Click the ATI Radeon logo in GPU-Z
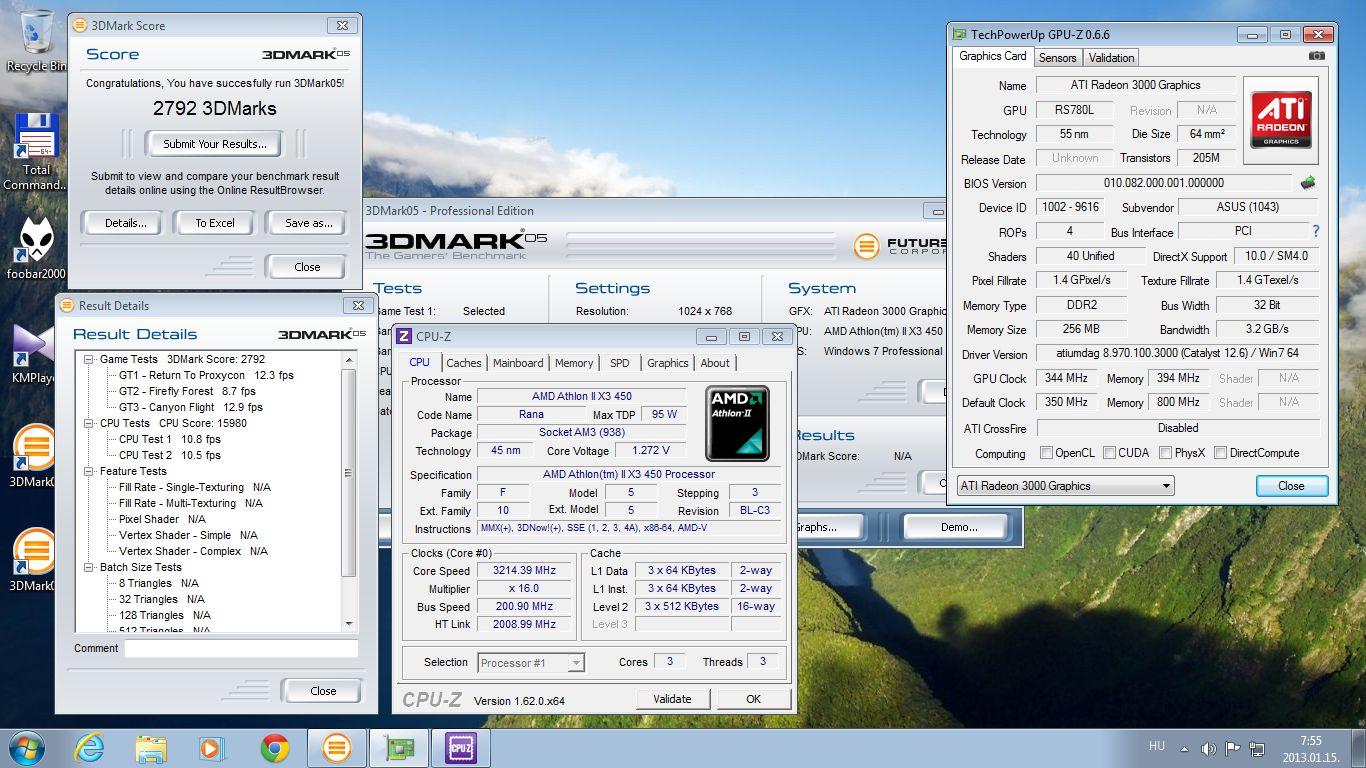The height and width of the screenshot is (768, 1366). tap(1281, 120)
